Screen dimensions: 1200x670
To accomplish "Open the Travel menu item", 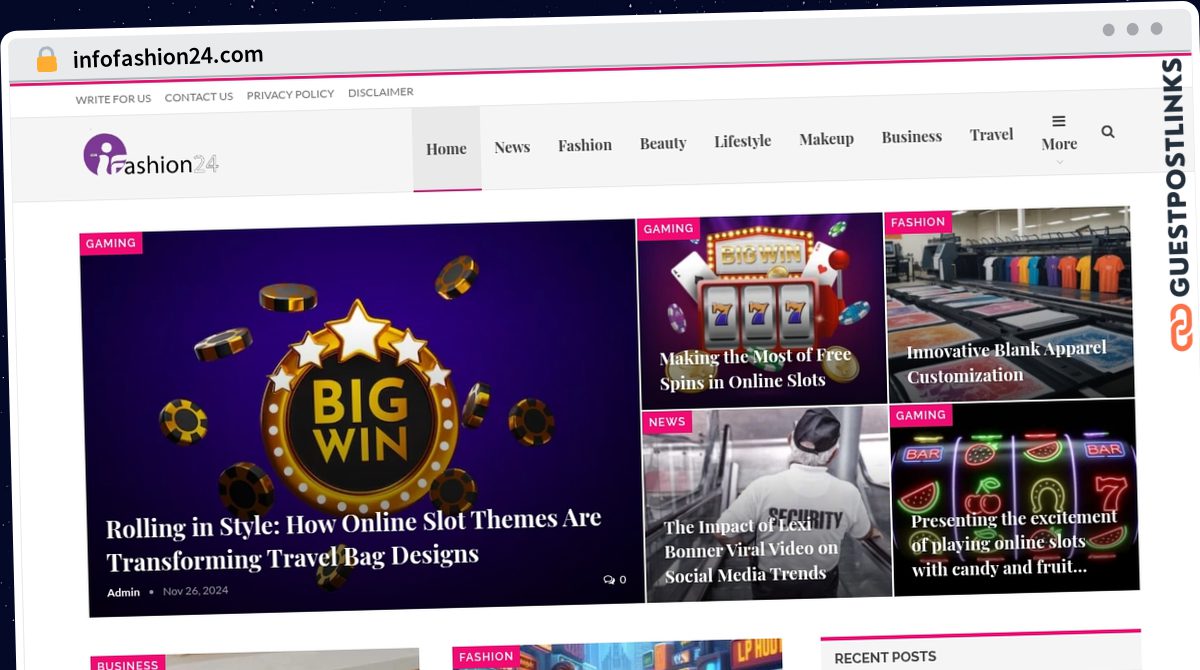I will tap(991, 135).
